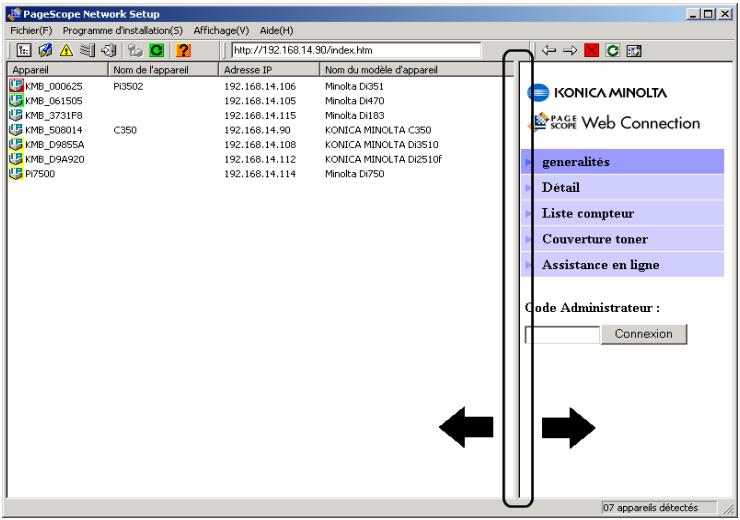740x520 pixels.
Task: Click the device icon of KMB_D9855A
Action: pyautogui.click(x=16, y=144)
